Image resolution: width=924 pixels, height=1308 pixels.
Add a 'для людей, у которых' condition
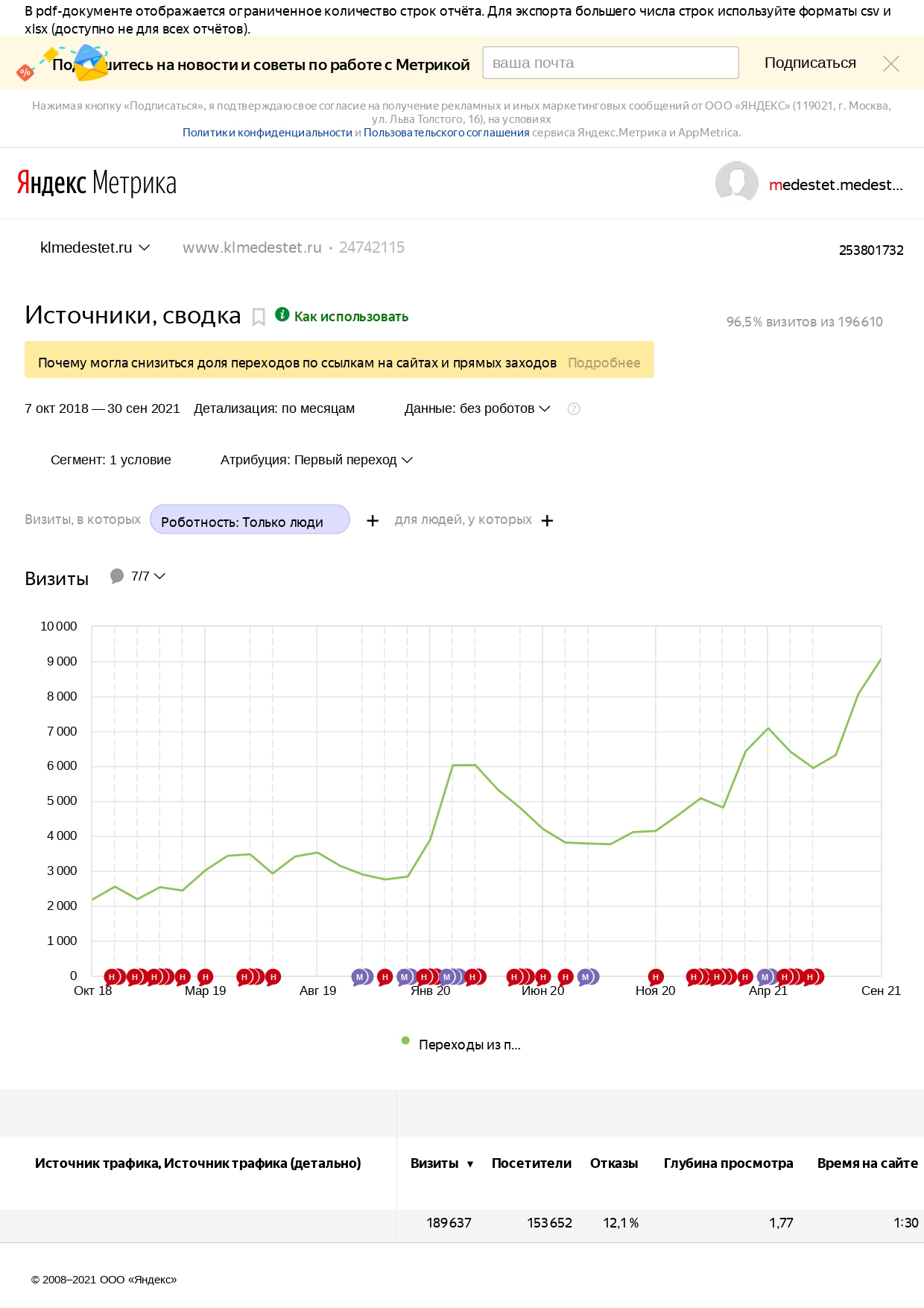coord(547,520)
